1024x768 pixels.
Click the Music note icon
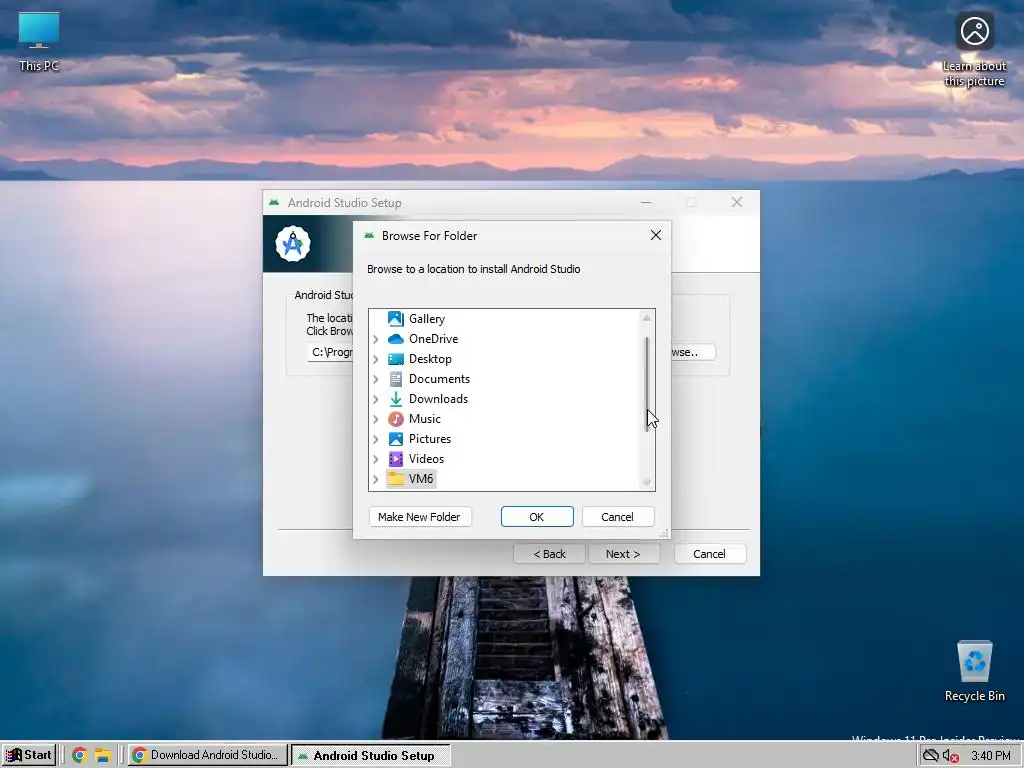pyautogui.click(x=396, y=419)
